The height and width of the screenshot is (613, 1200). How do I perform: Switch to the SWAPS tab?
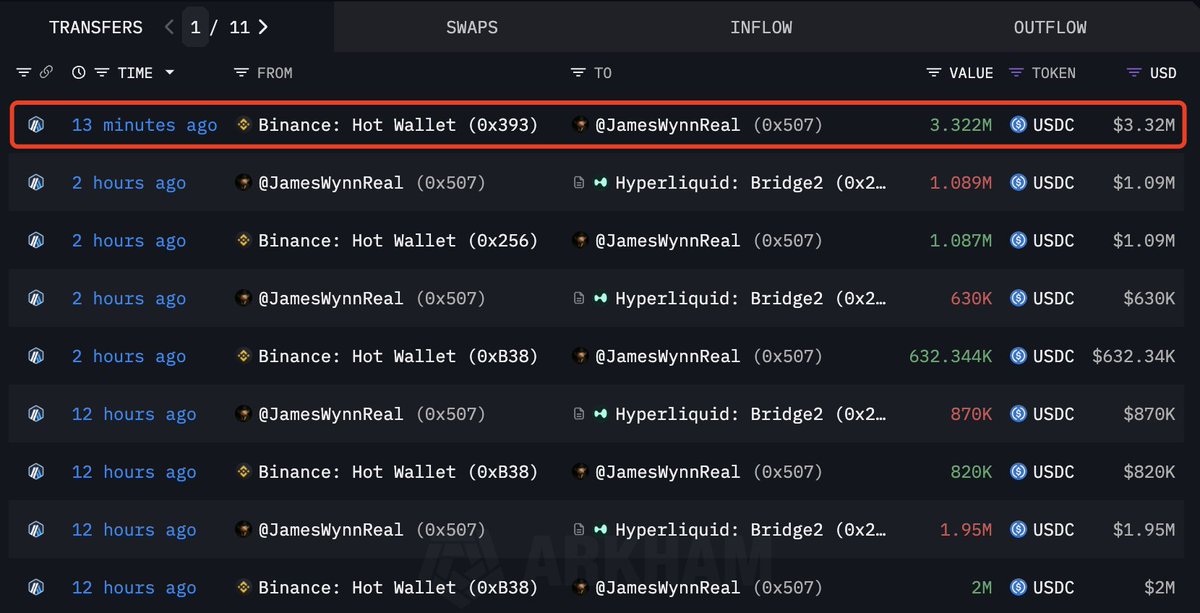[472, 27]
